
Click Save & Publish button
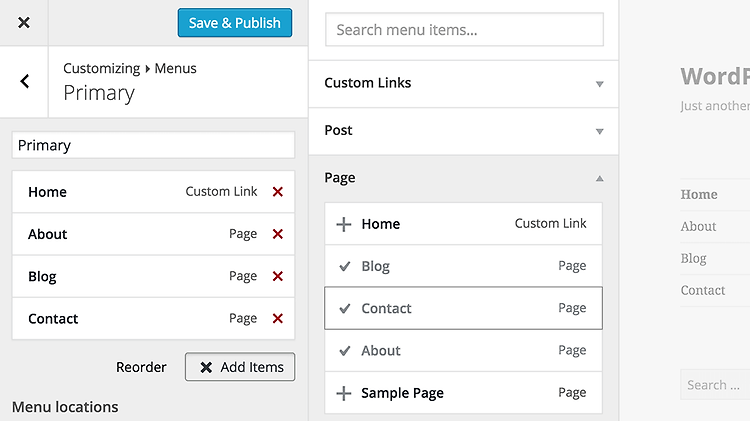[235, 22]
